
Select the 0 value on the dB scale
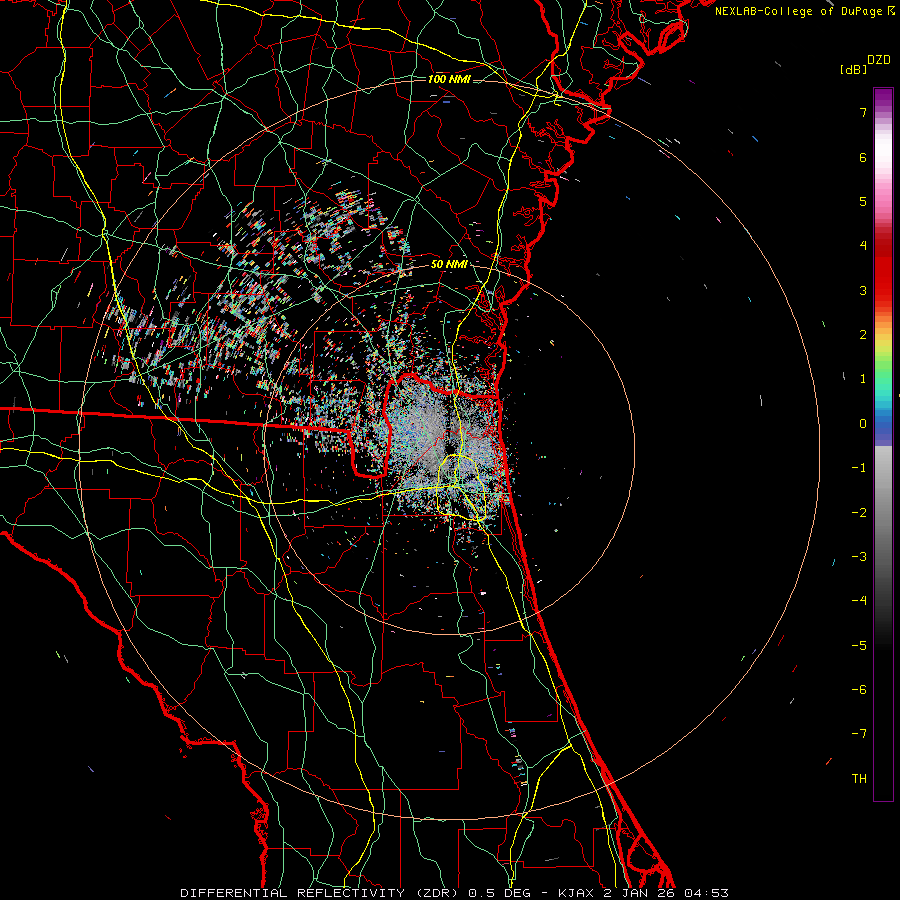(x=863, y=424)
